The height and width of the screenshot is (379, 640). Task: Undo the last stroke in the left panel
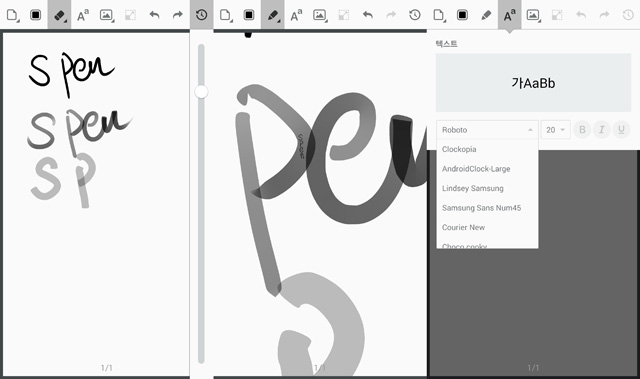pyautogui.click(x=154, y=15)
